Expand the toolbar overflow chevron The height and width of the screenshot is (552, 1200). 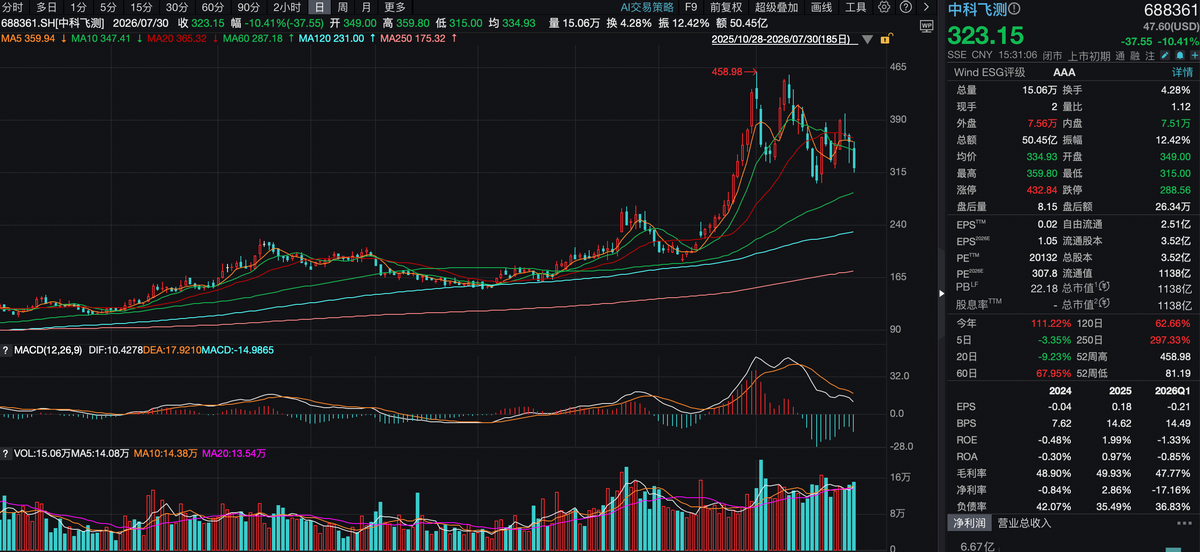pos(926,7)
